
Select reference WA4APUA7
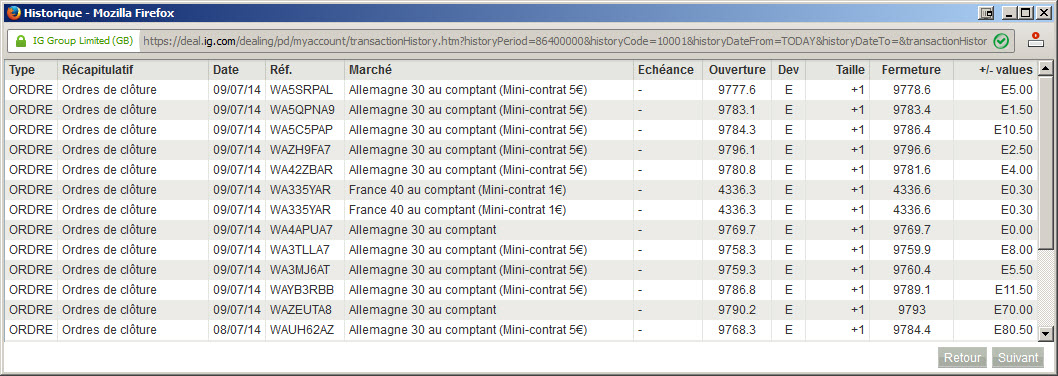(x=301, y=230)
